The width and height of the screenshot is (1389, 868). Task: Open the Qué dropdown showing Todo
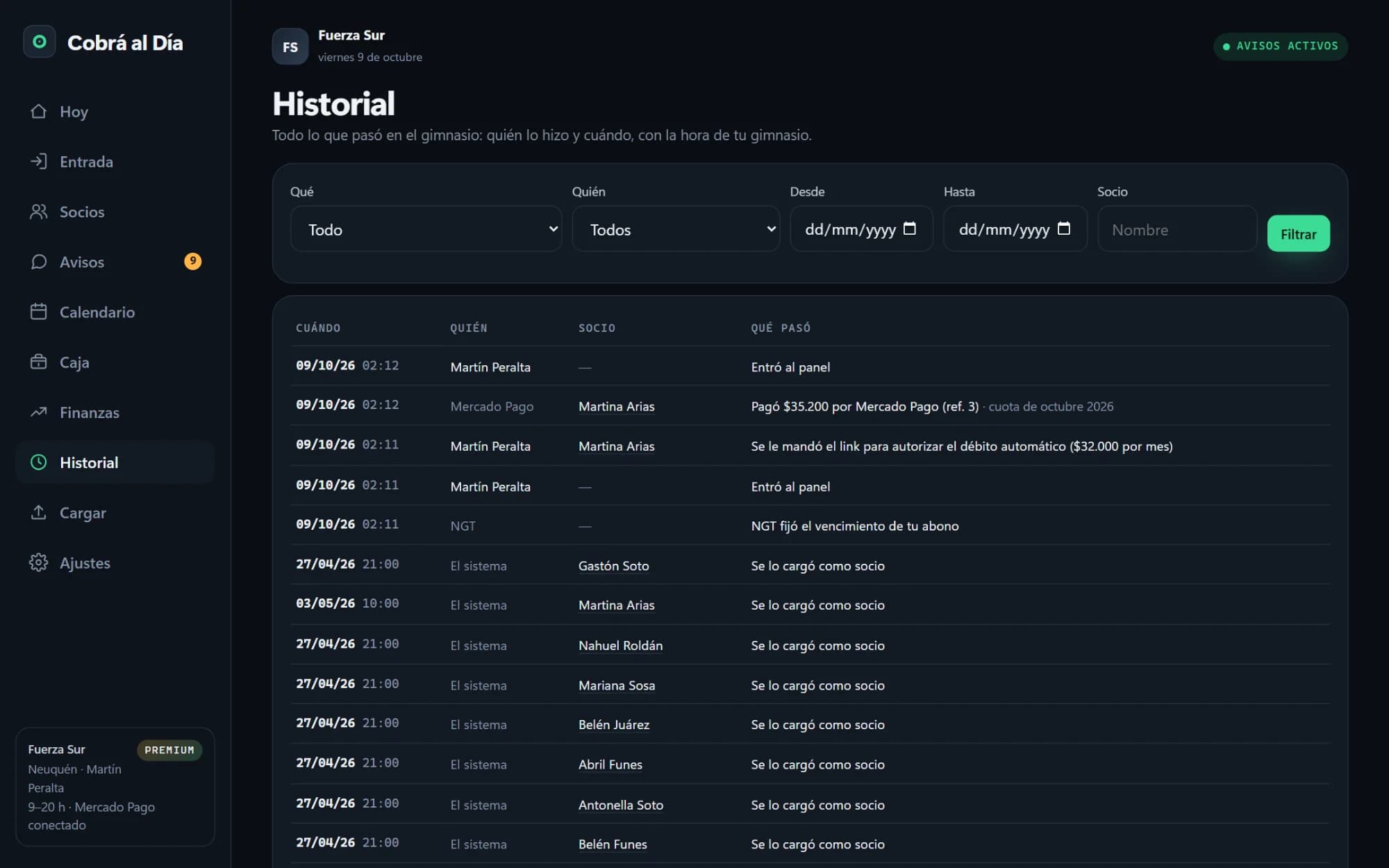click(x=426, y=229)
